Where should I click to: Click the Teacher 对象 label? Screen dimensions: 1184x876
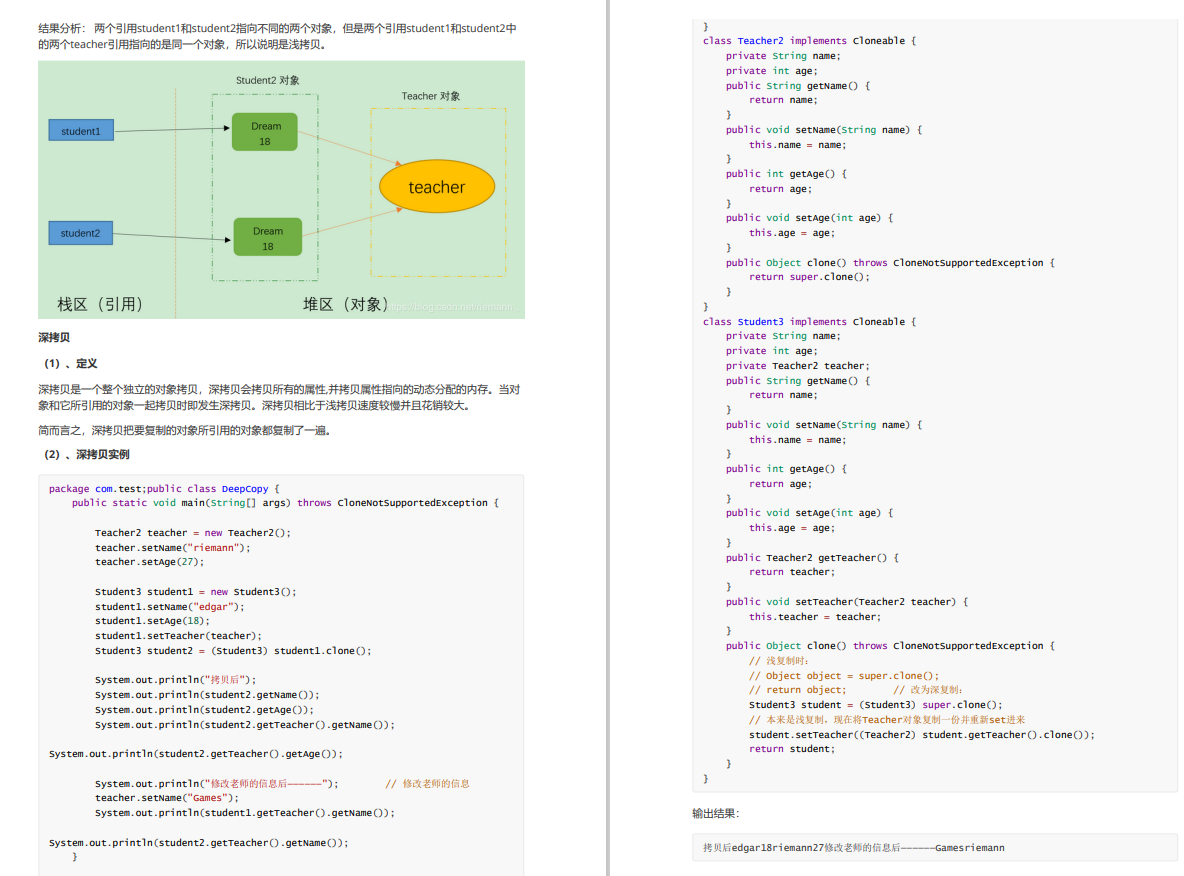[x=430, y=96]
